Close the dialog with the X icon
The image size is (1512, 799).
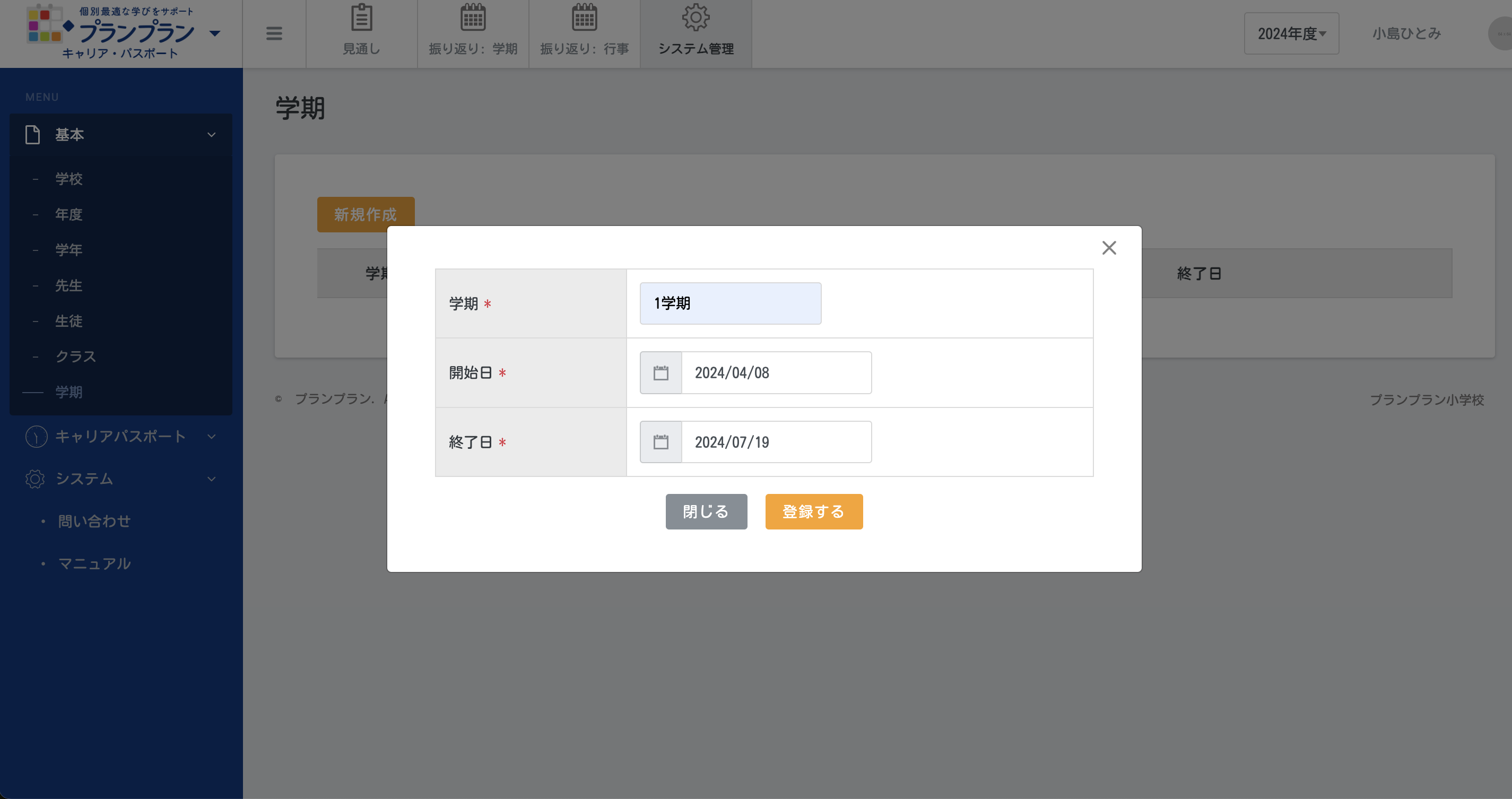pos(1109,248)
